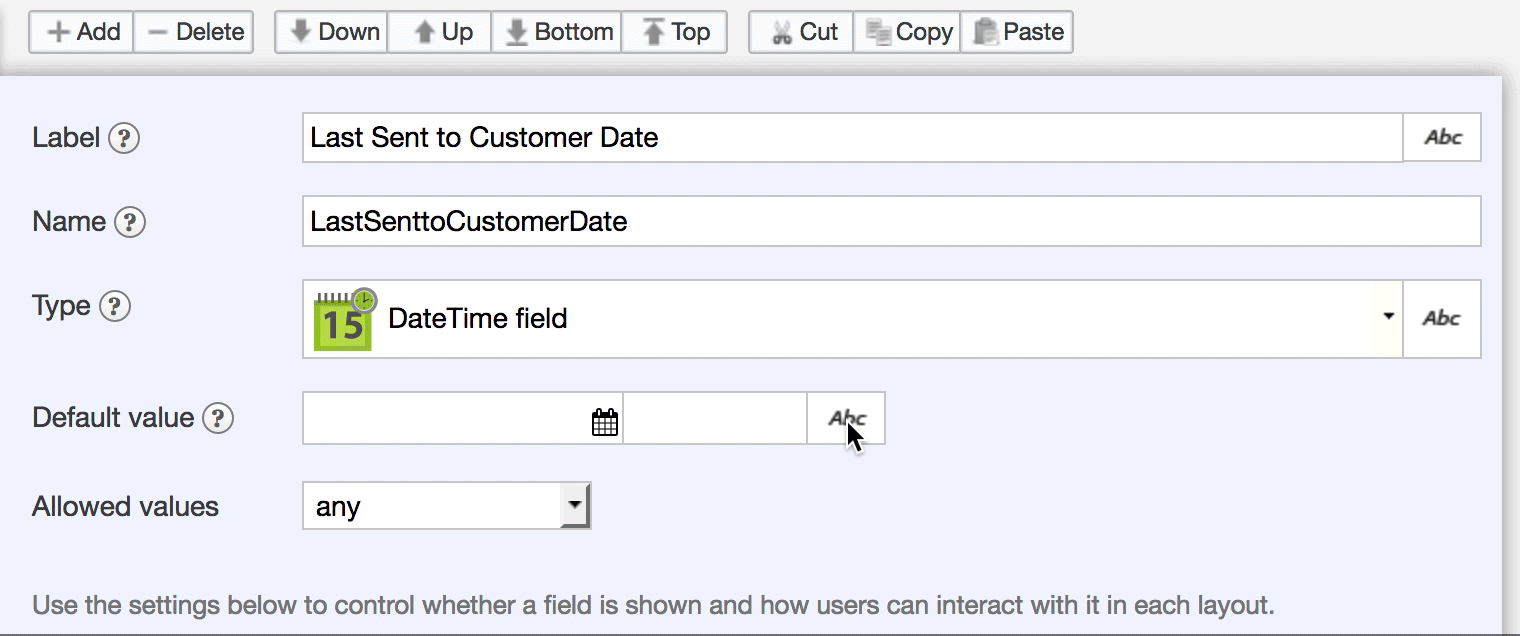The height and width of the screenshot is (636, 1520).
Task: Move field Up with arrow button
Action: coord(441,32)
